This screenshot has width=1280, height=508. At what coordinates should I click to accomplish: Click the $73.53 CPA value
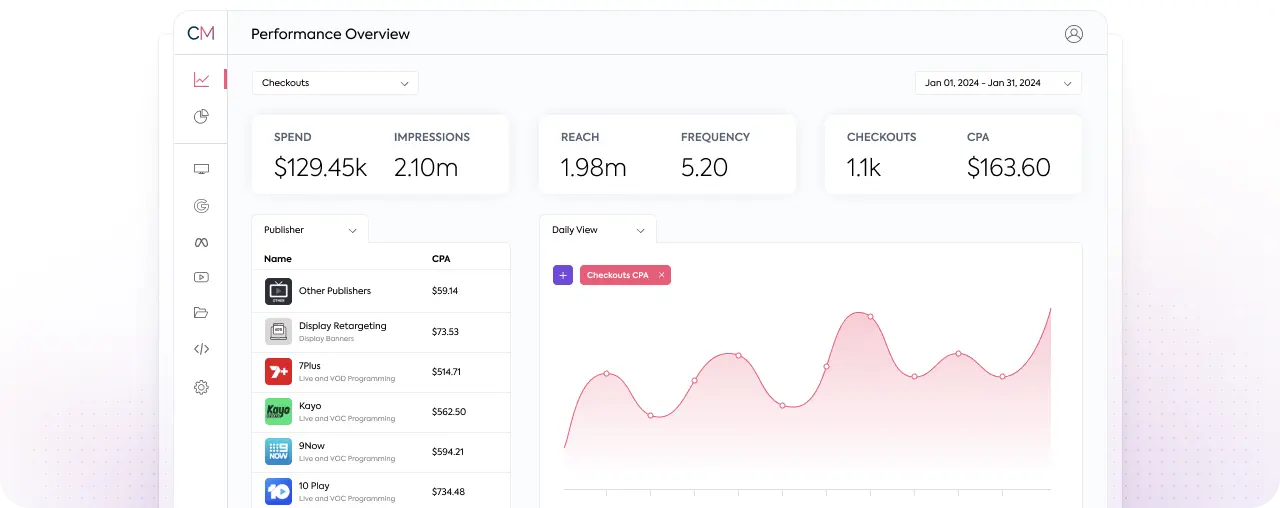click(445, 331)
